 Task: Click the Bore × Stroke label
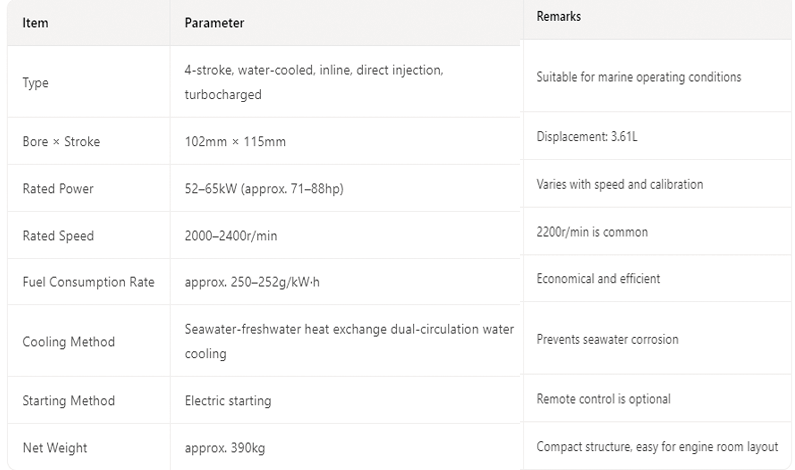pos(61,142)
